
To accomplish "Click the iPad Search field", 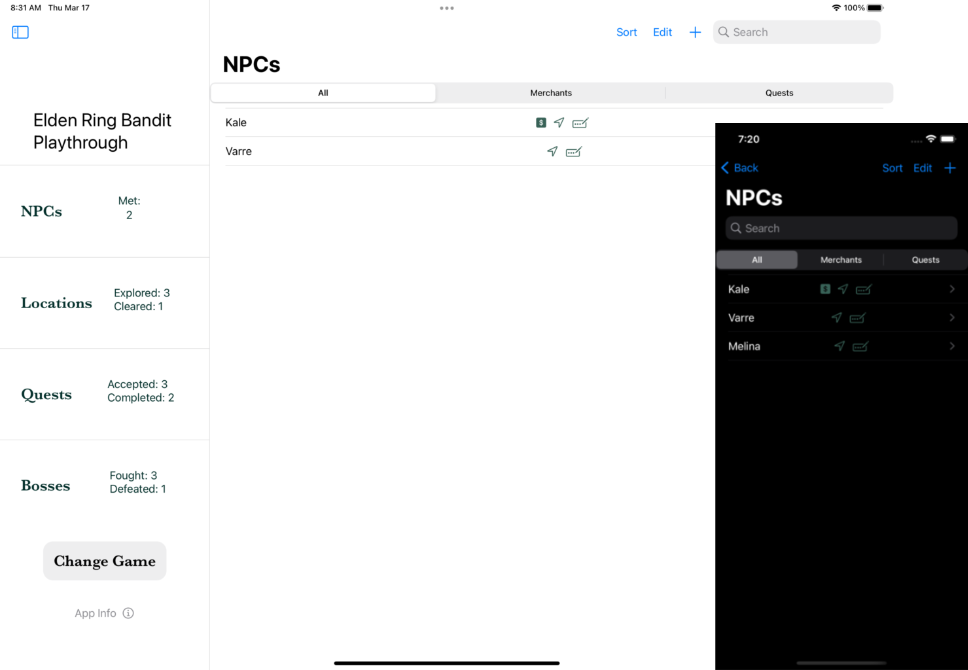I will point(797,32).
